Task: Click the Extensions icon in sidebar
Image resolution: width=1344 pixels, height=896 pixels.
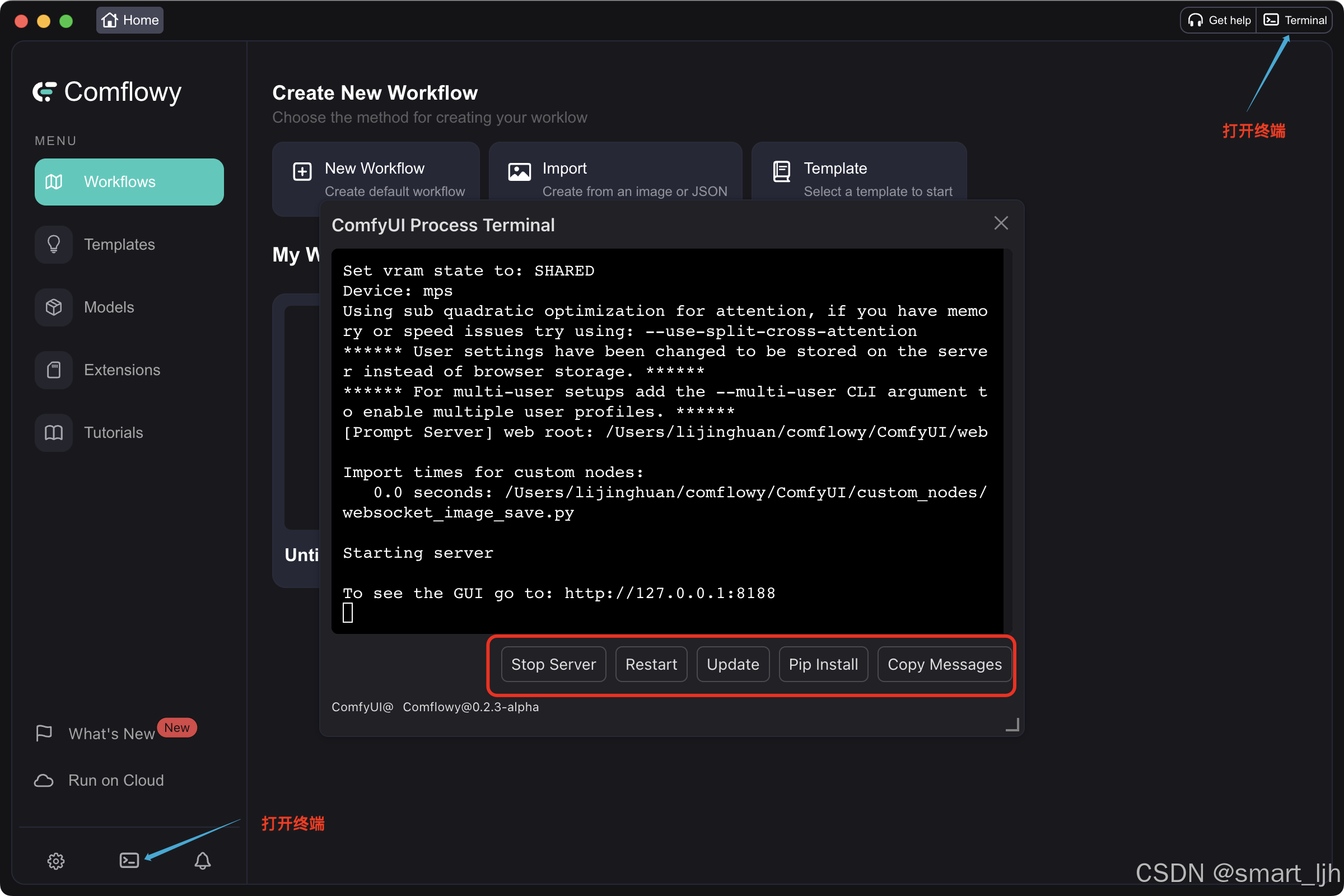Action: (x=54, y=370)
